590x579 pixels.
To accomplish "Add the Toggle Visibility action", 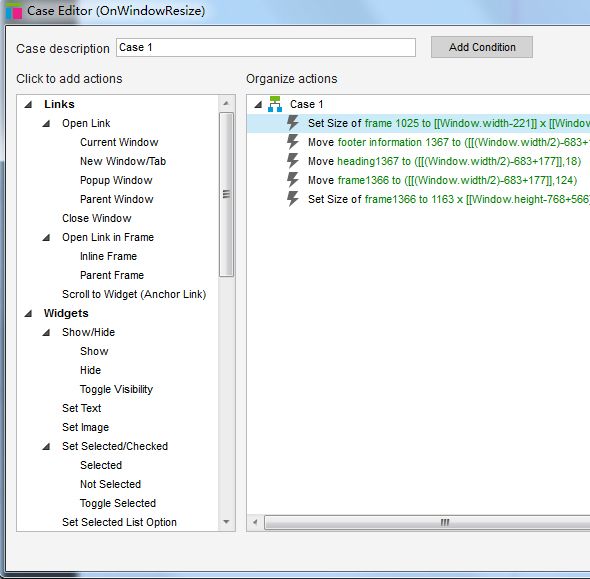I will coord(116,389).
